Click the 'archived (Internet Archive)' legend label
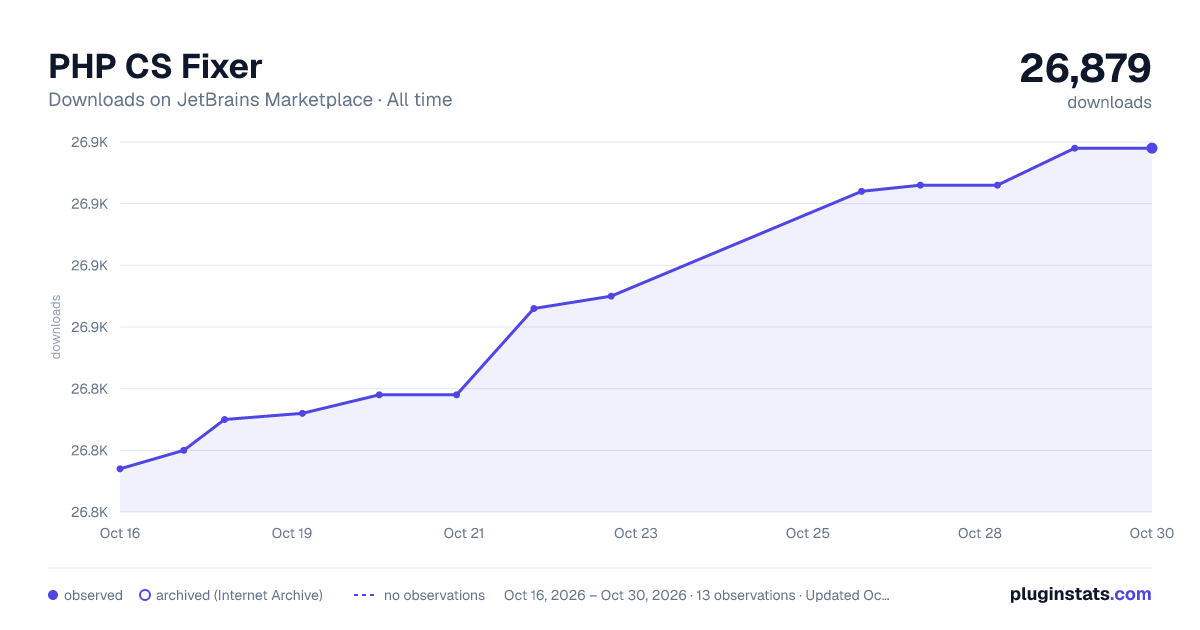This screenshot has height=630, width=1200. tap(239, 595)
